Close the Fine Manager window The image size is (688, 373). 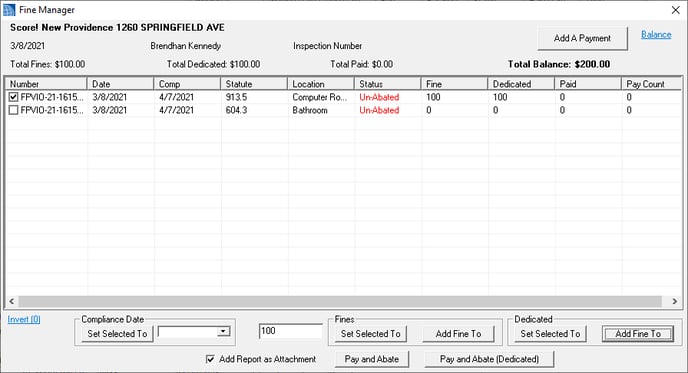click(675, 10)
